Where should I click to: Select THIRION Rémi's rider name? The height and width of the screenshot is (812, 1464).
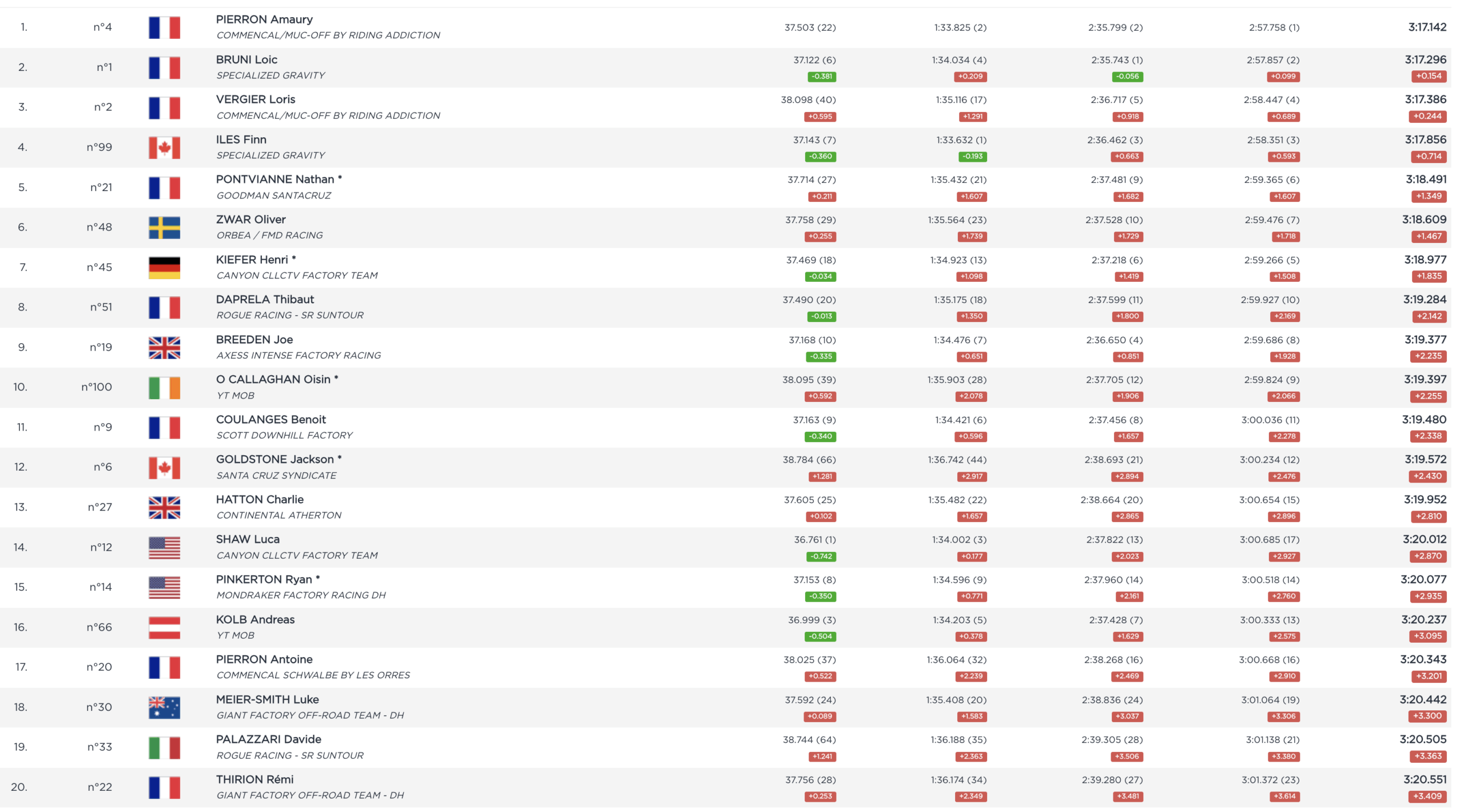click(254, 779)
